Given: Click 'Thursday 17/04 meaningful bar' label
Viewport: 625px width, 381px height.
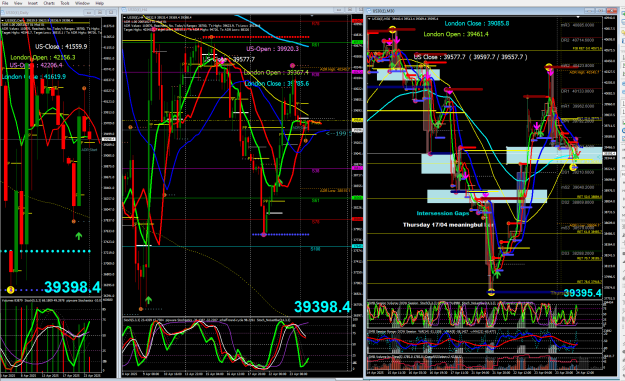Looking at the screenshot, I should point(448,225).
